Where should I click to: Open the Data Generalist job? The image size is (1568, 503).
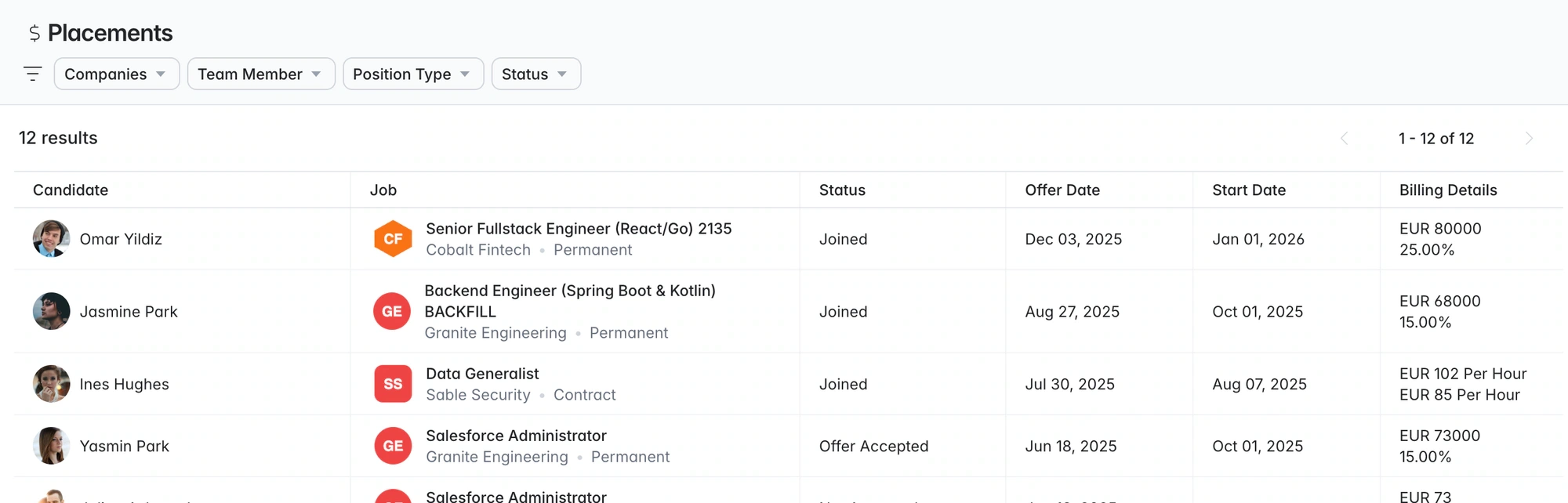(x=482, y=374)
